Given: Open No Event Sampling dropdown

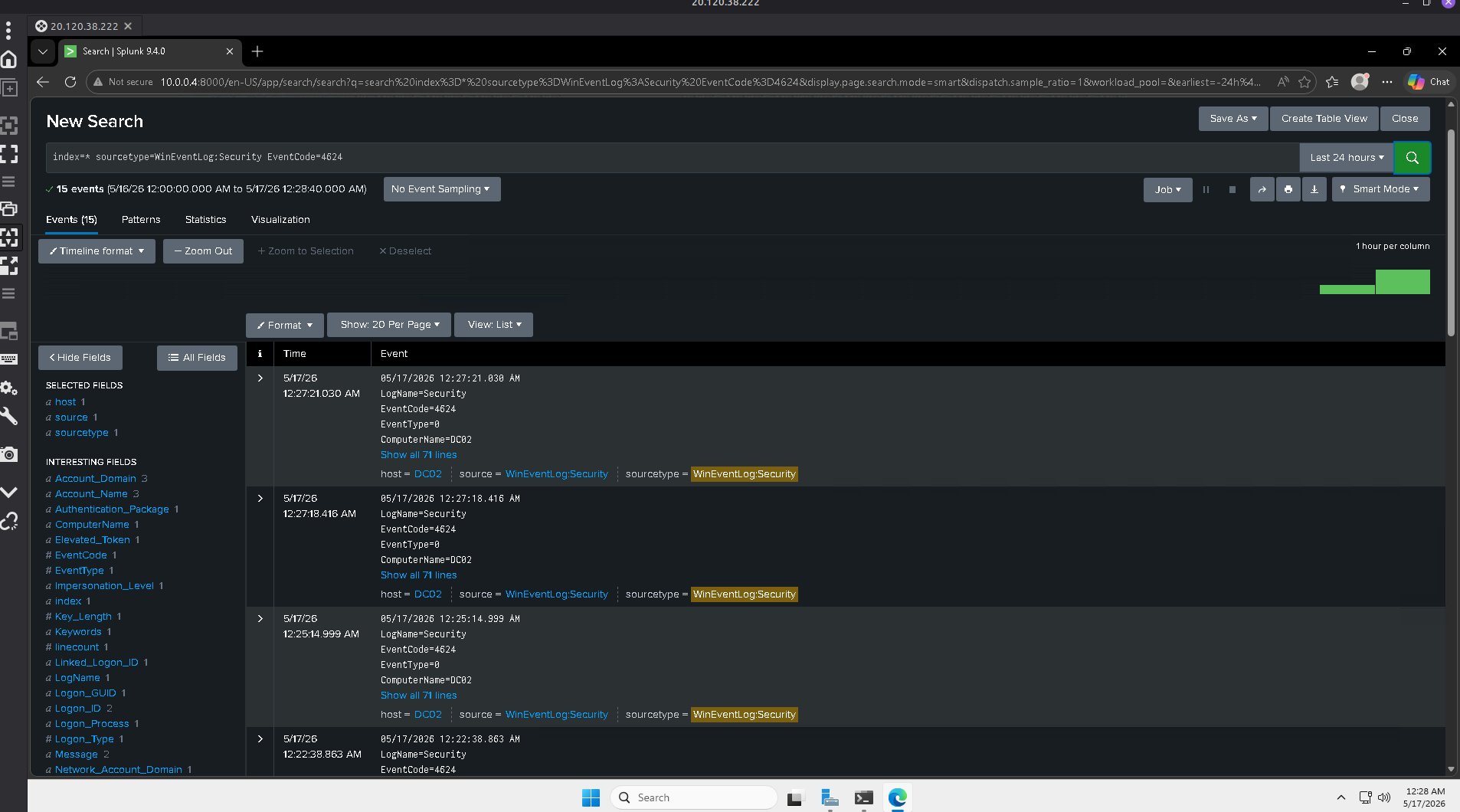Looking at the screenshot, I should pos(441,189).
